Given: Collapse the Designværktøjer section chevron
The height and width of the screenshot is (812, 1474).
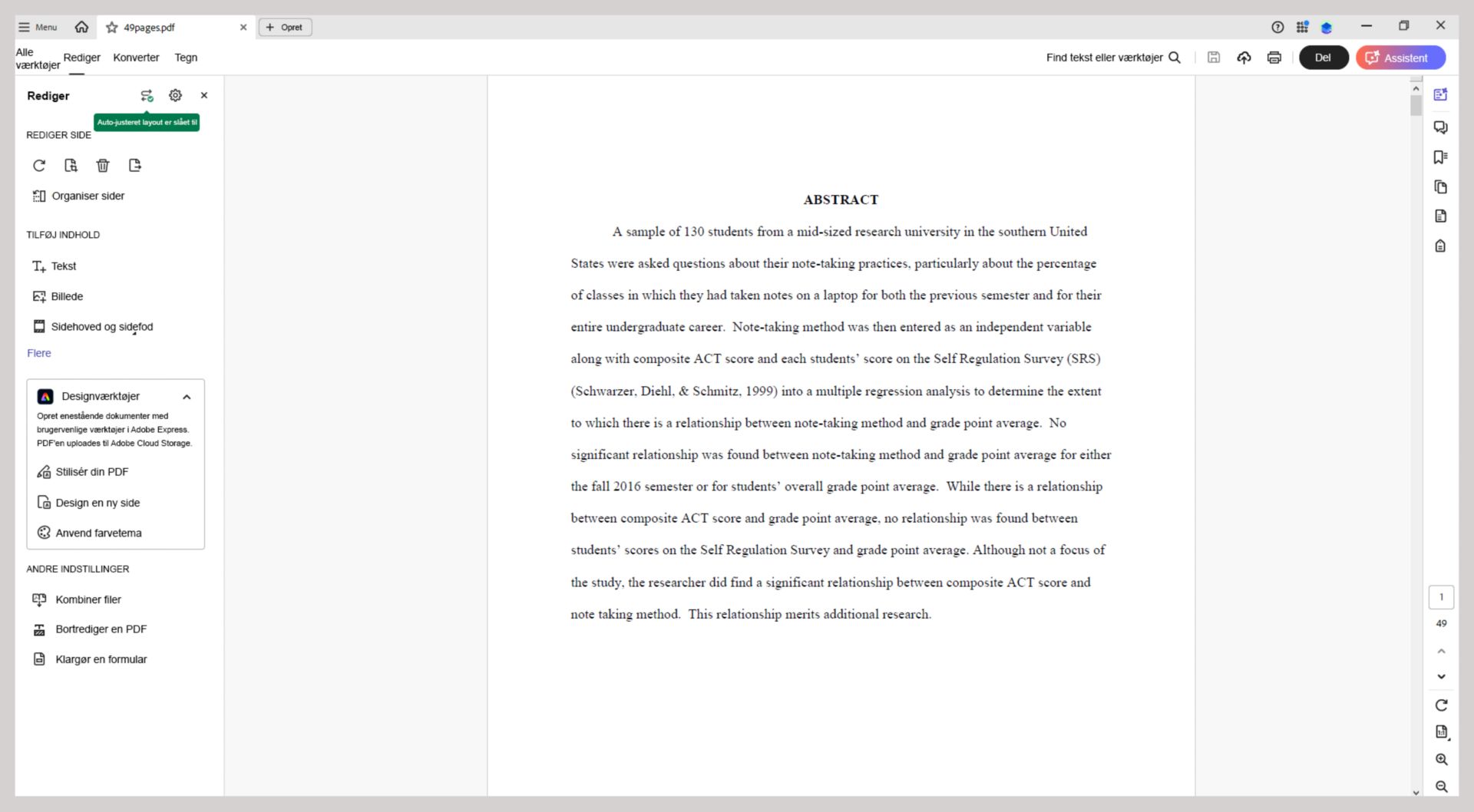Looking at the screenshot, I should [x=187, y=397].
